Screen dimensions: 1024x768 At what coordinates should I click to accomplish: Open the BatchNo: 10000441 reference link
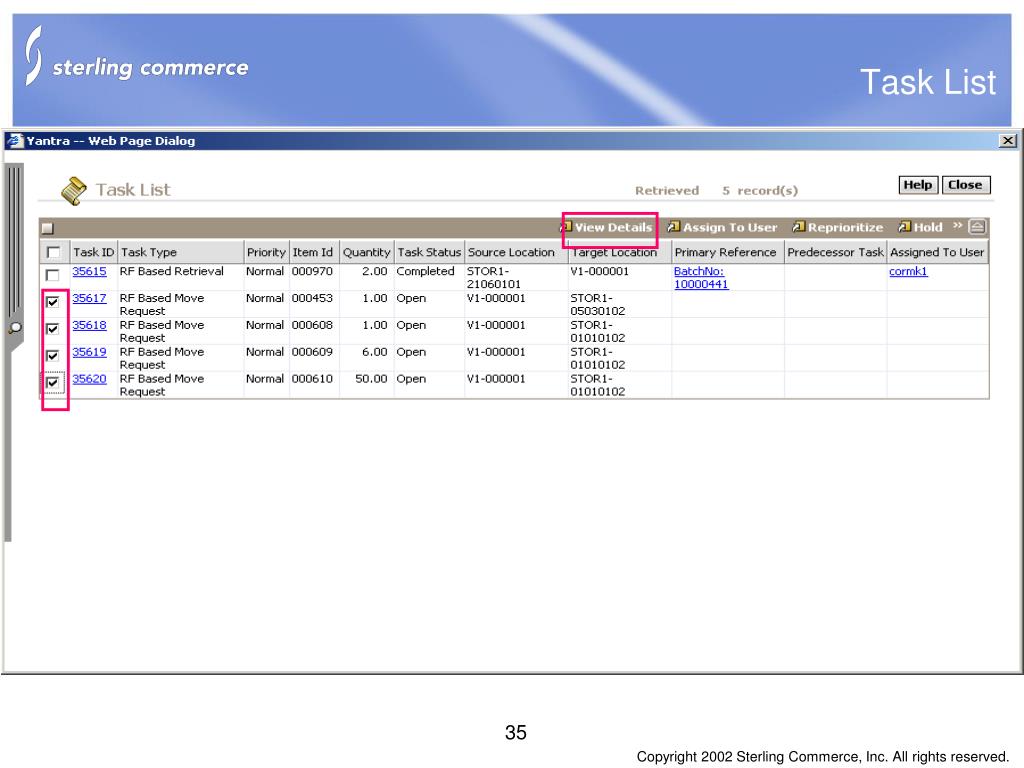coord(701,278)
